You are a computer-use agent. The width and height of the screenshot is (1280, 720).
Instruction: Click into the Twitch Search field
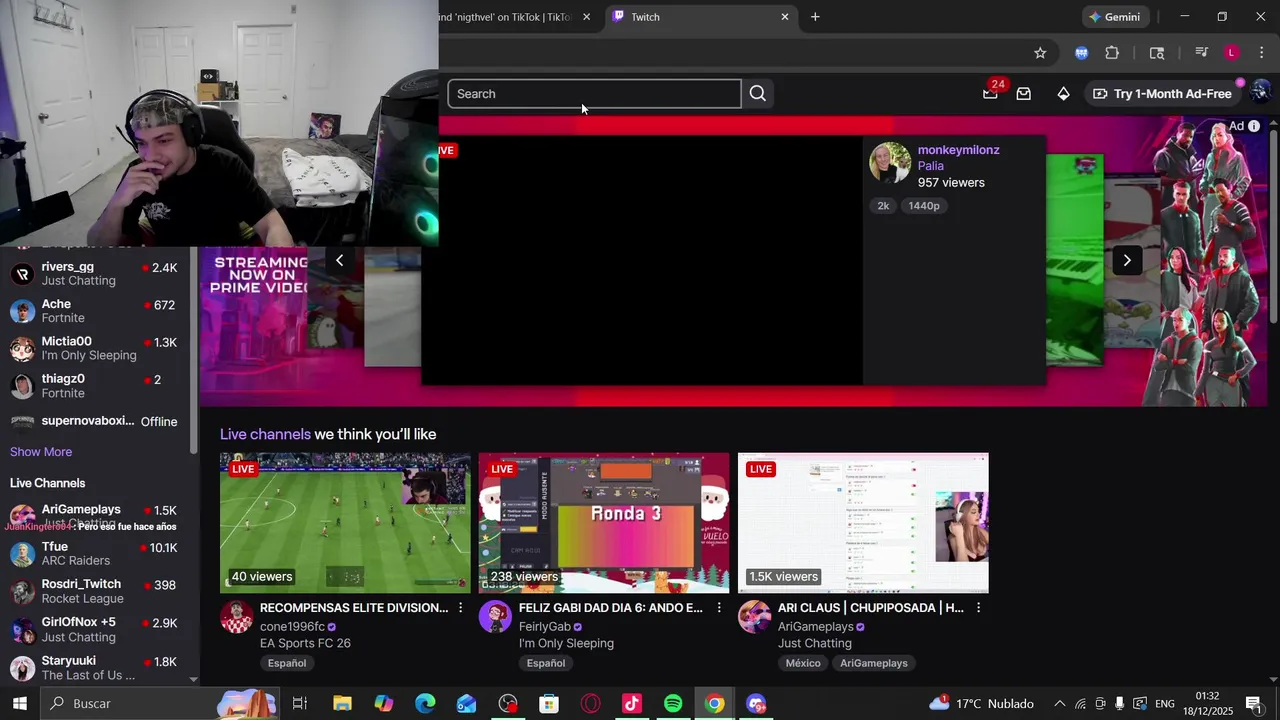[x=594, y=94]
